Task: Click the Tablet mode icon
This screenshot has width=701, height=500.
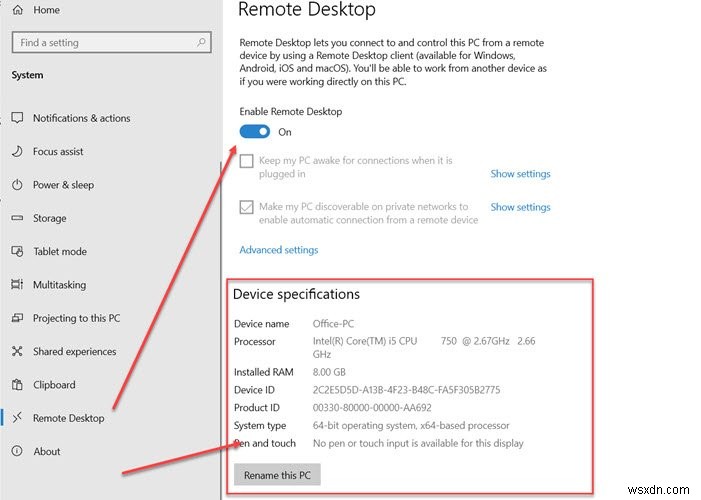Action: 17,251
